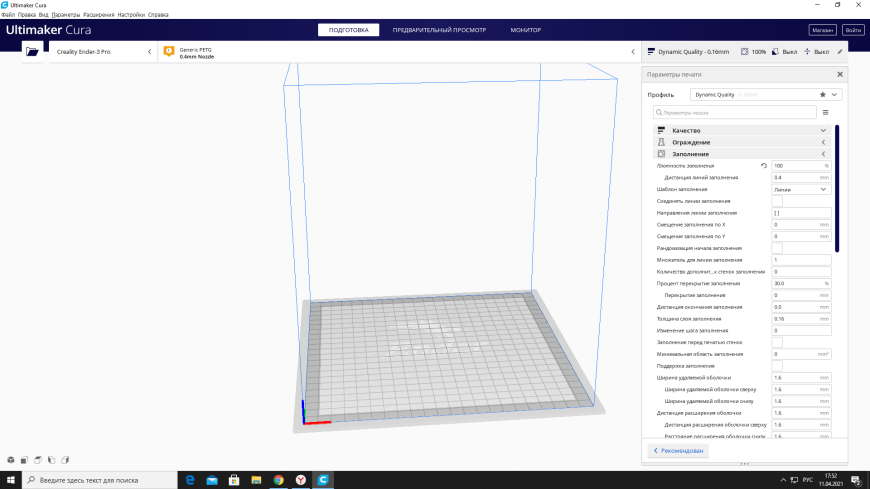Open the Шаблон заполнения dropdown
Image resolution: width=870 pixels, height=489 pixels.
801,189
